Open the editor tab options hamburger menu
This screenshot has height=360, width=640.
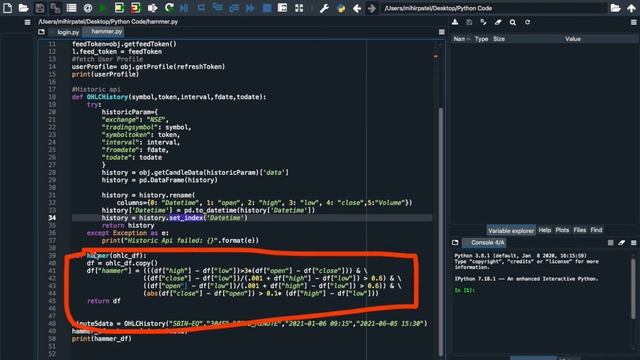[442, 32]
